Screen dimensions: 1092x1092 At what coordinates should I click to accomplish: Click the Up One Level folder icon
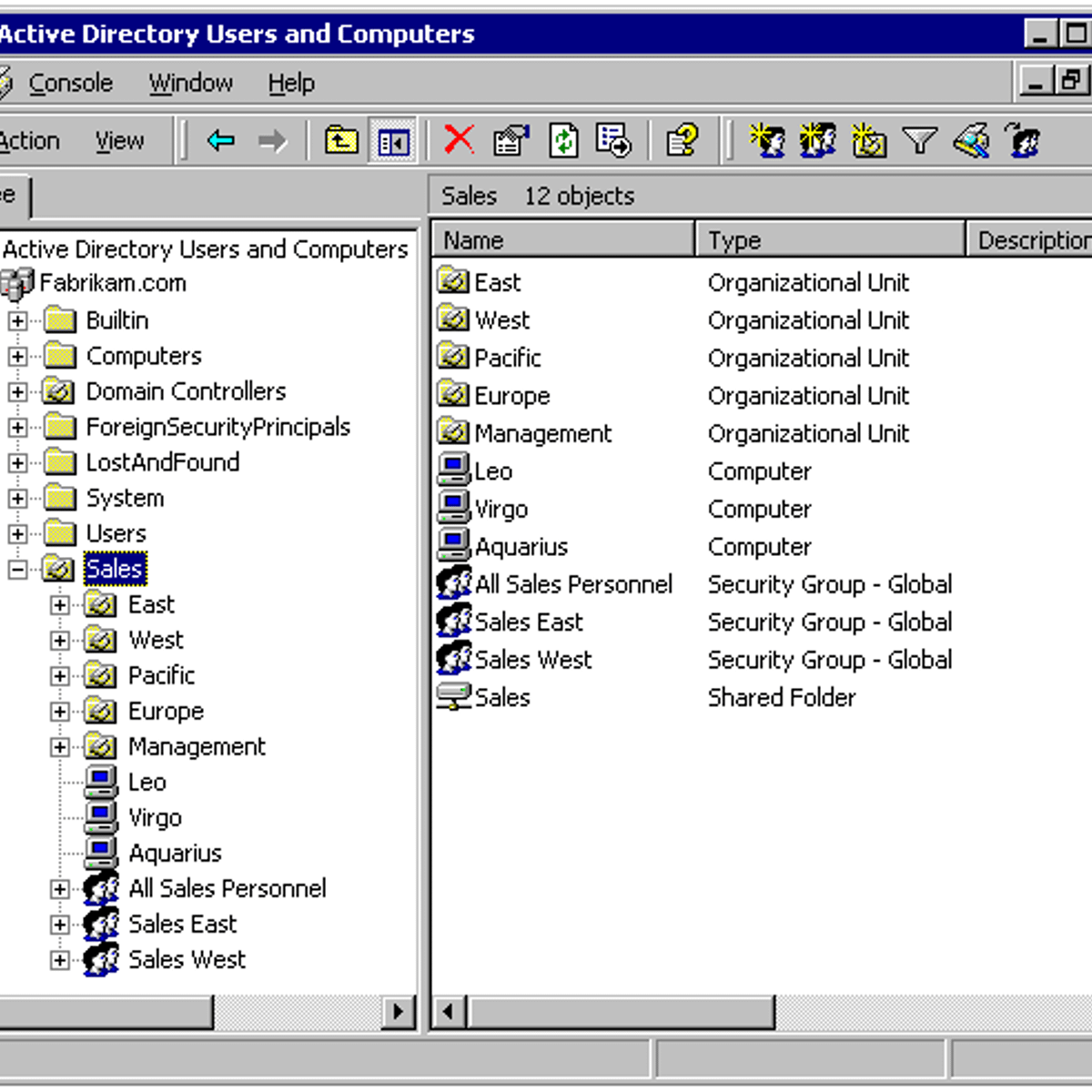tap(339, 141)
